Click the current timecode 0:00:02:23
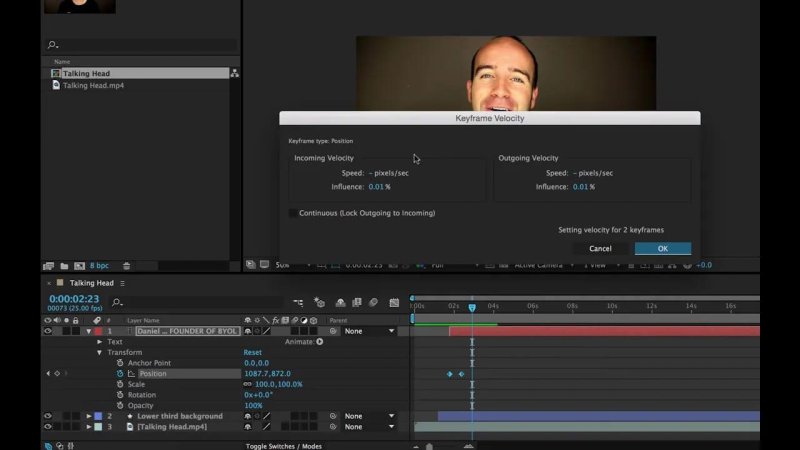Screen dimensions: 800x450 click(74, 299)
